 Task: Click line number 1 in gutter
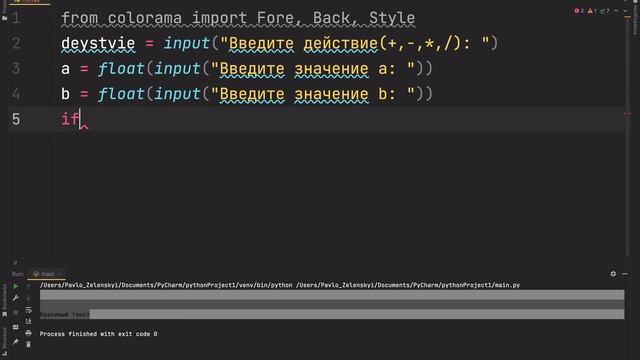pos(16,18)
